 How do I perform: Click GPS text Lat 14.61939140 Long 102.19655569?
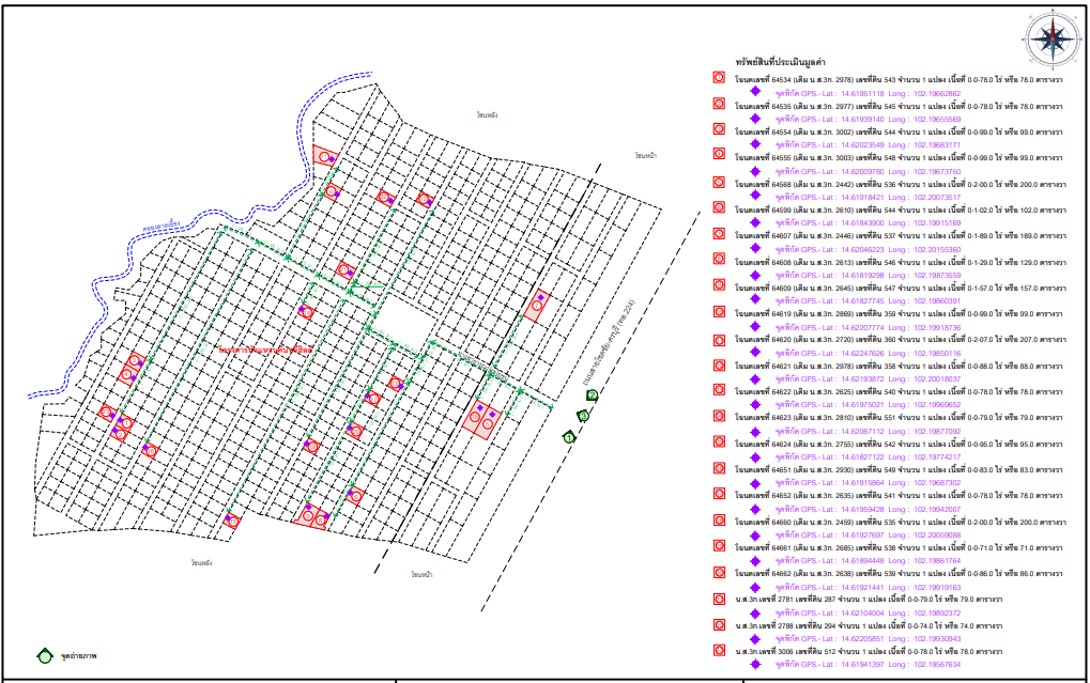click(x=868, y=120)
